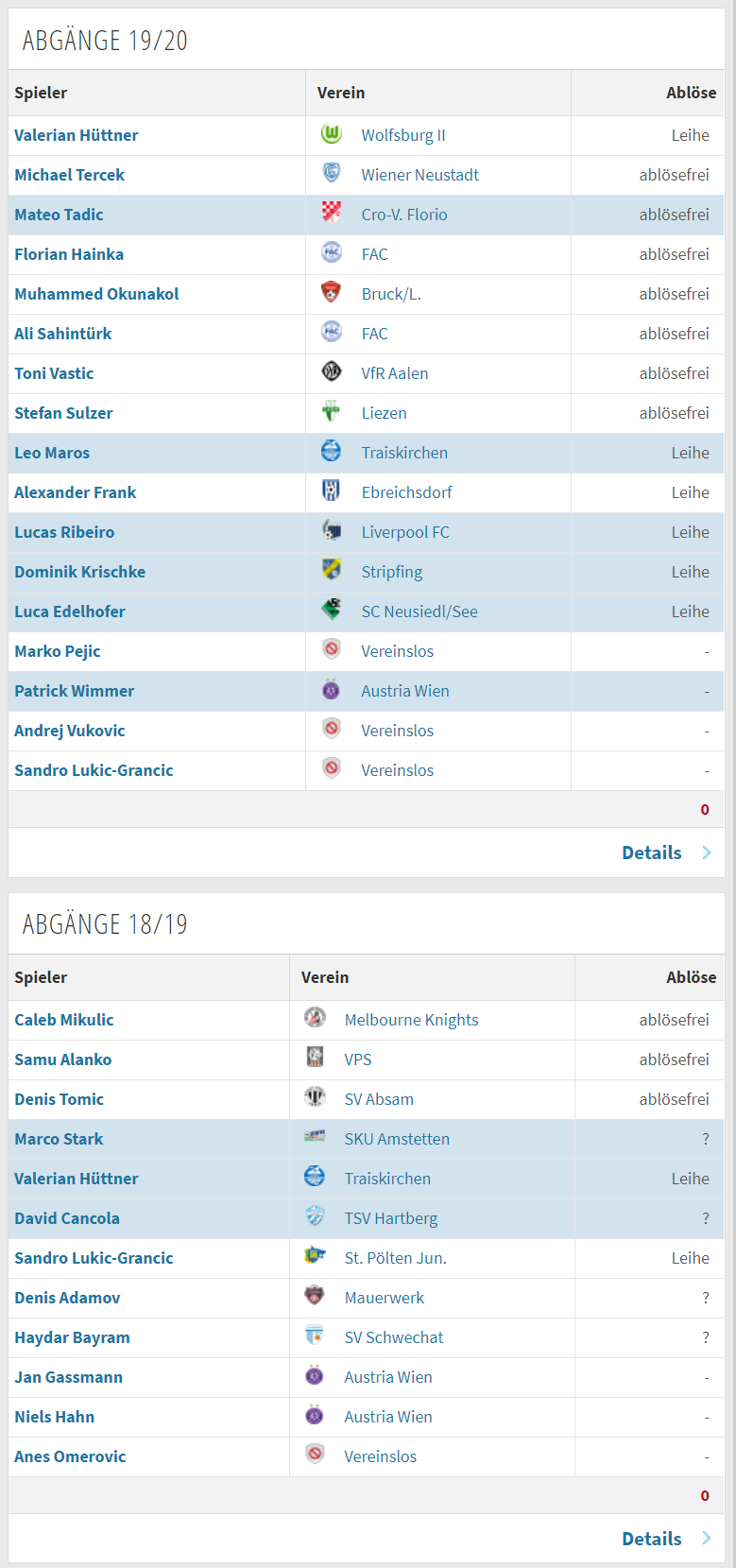Click the Melbourne Knights club crest

pos(316,1019)
